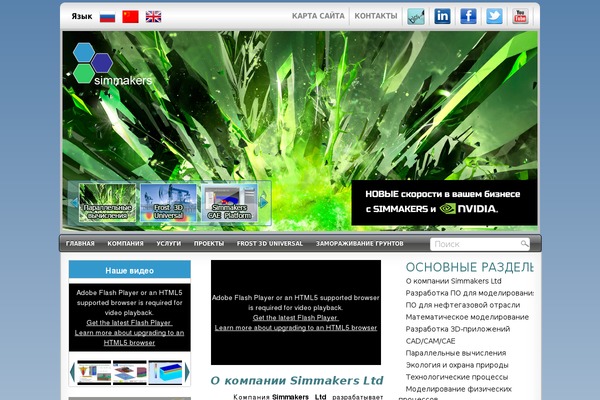This screenshot has height=400, width=600.
Task: Click the chart icon left of LinkedIn
Action: click(x=416, y=16)
